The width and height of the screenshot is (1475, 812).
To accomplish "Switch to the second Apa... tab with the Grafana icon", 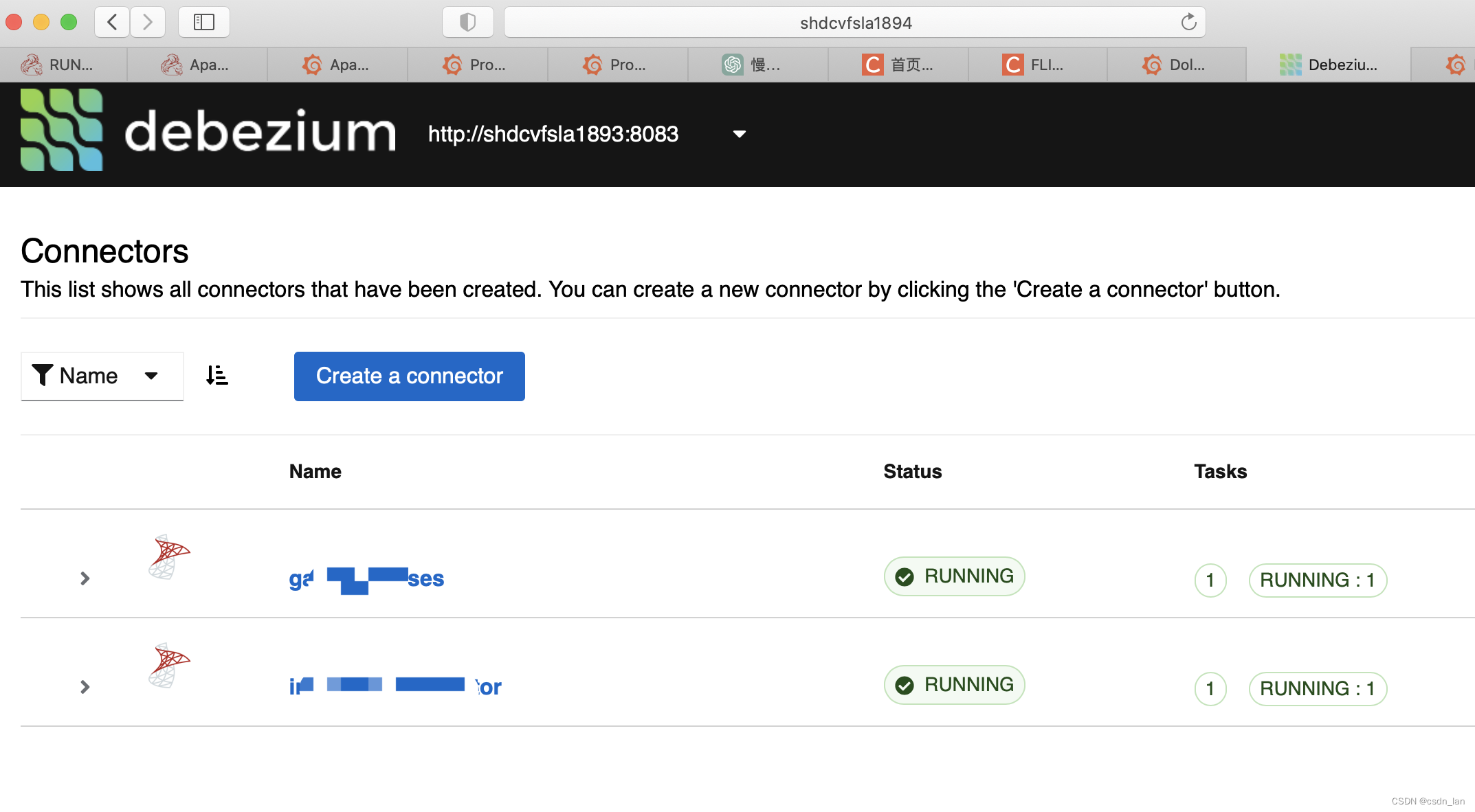I will coord(337,65).
